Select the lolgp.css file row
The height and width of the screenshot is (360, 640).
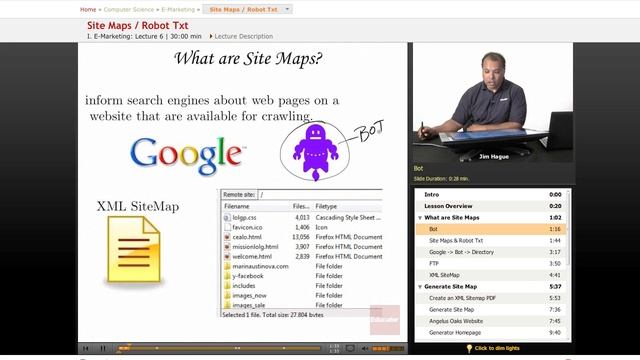(302, 218)
